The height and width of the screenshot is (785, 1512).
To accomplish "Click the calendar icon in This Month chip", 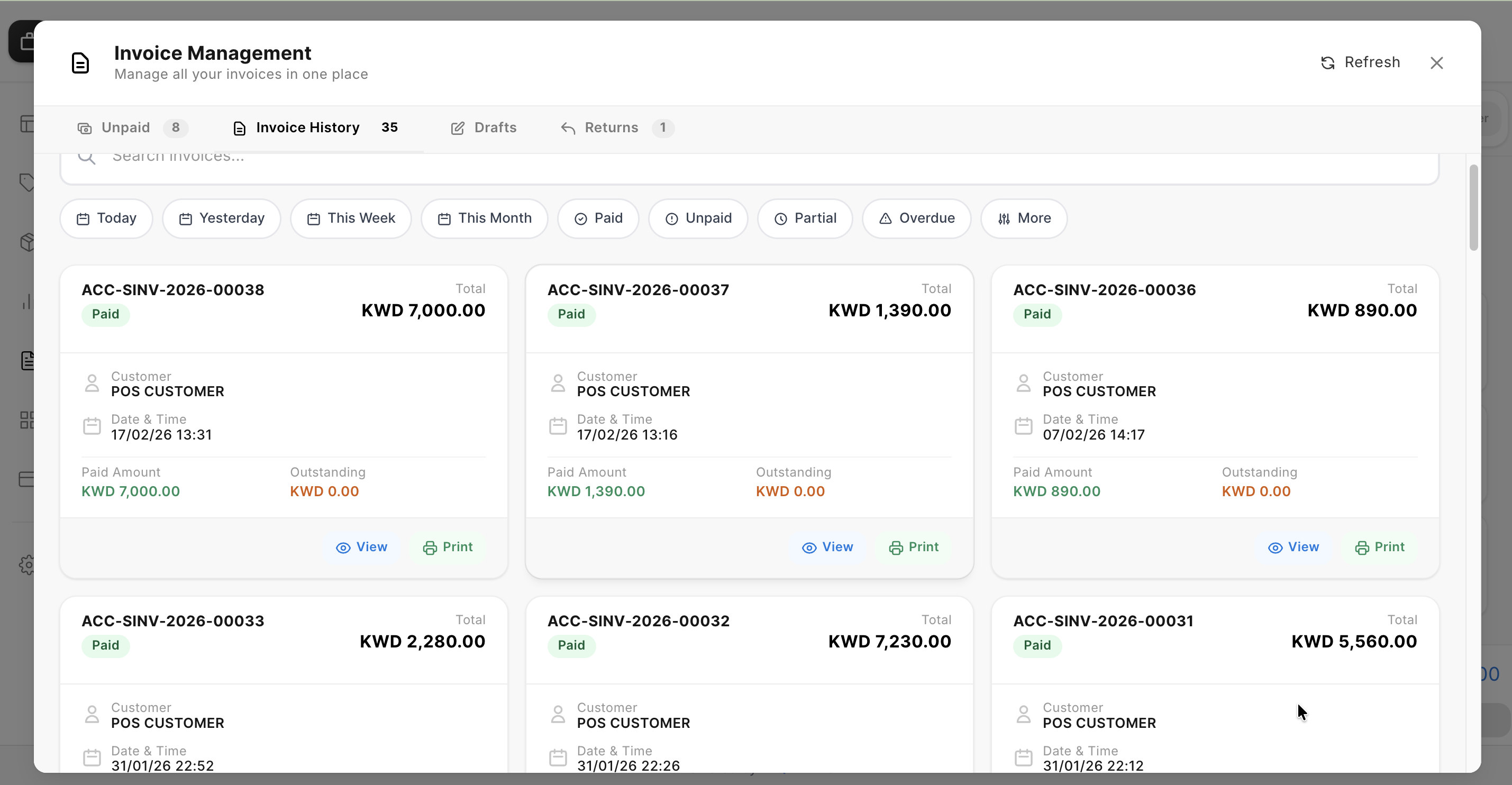I will [x=444, y=219].
